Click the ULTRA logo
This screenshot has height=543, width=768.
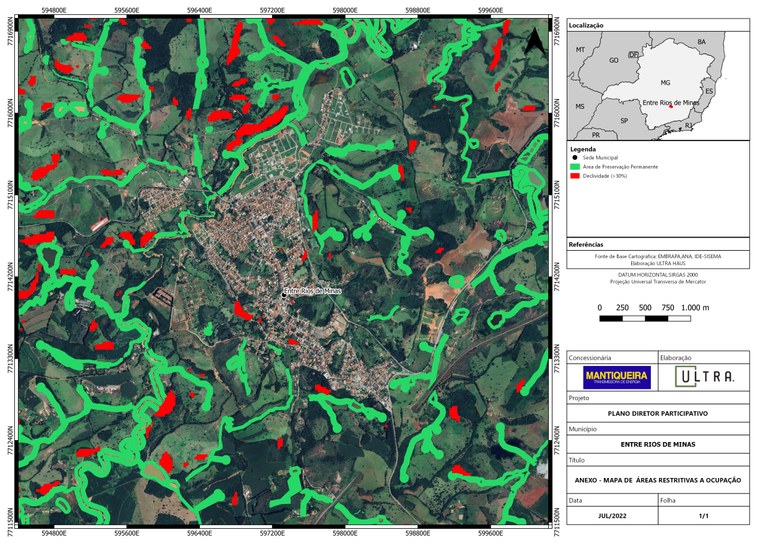pyautogui.click(x=705, y=377)
